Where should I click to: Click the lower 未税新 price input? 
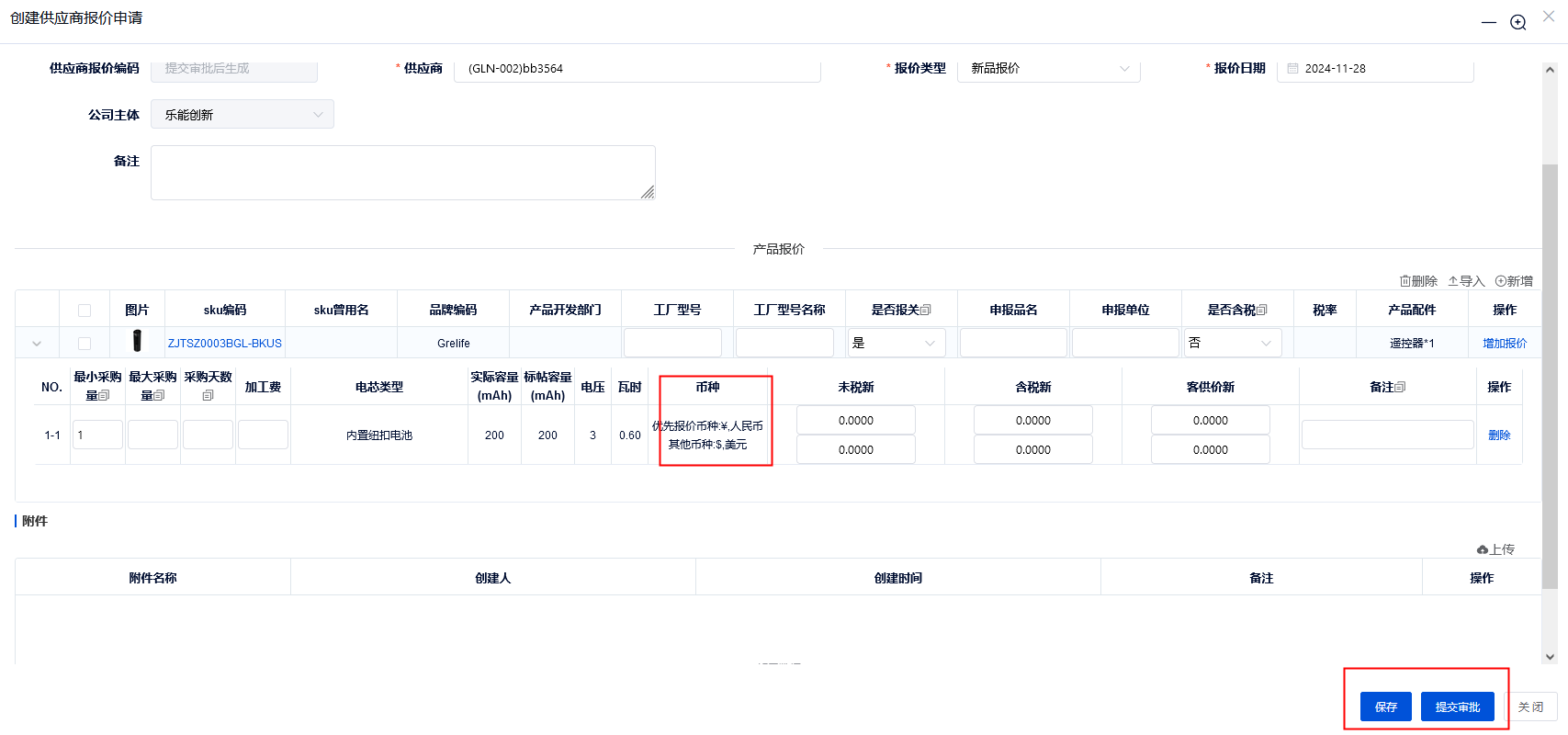point(856,449)
